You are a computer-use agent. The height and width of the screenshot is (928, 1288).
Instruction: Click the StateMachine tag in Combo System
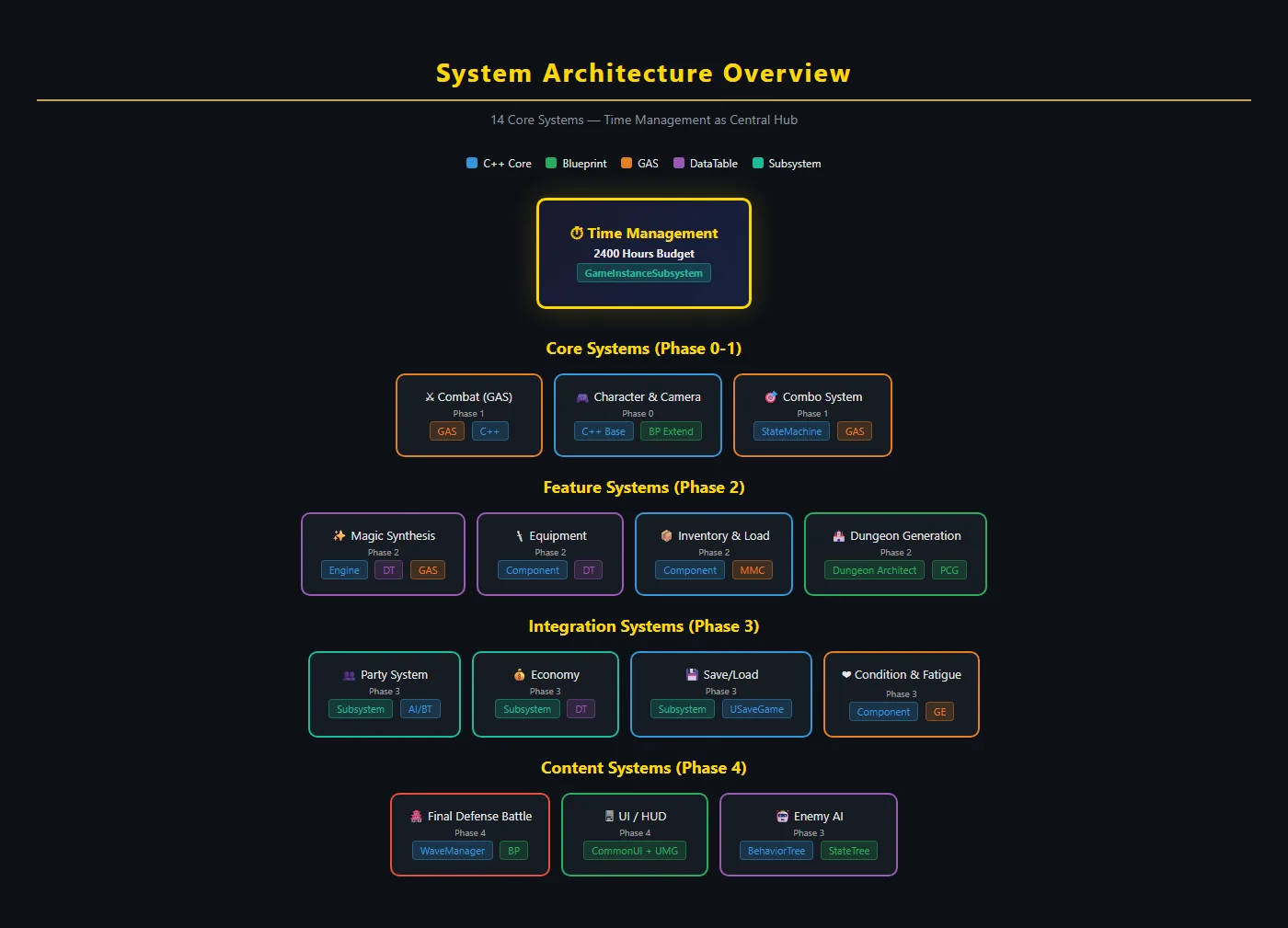coord(791,431)
